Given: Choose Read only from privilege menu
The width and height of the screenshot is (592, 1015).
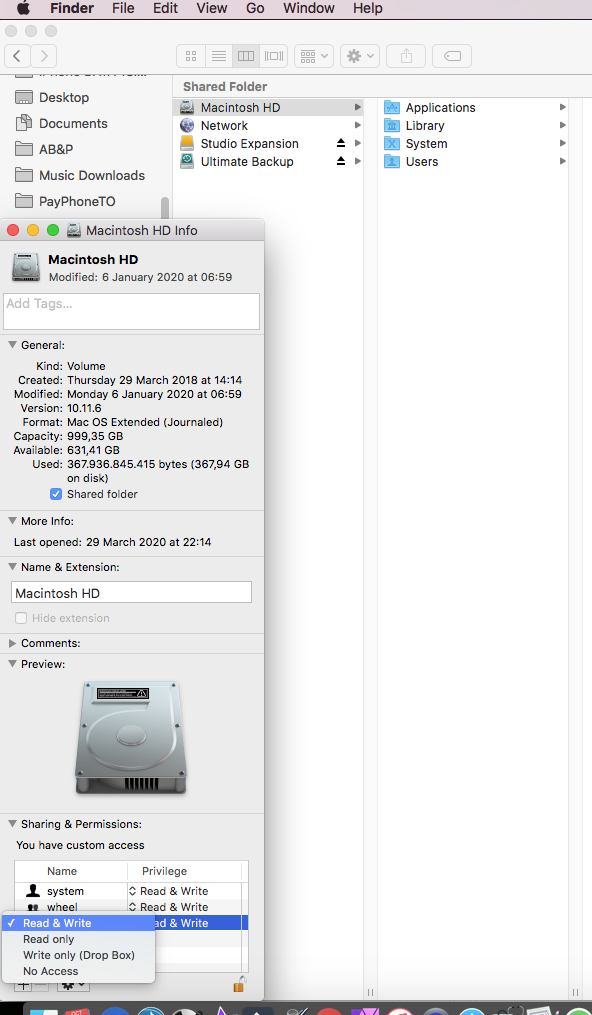Looking at the screenshot, I should click(x=78, y=939).
